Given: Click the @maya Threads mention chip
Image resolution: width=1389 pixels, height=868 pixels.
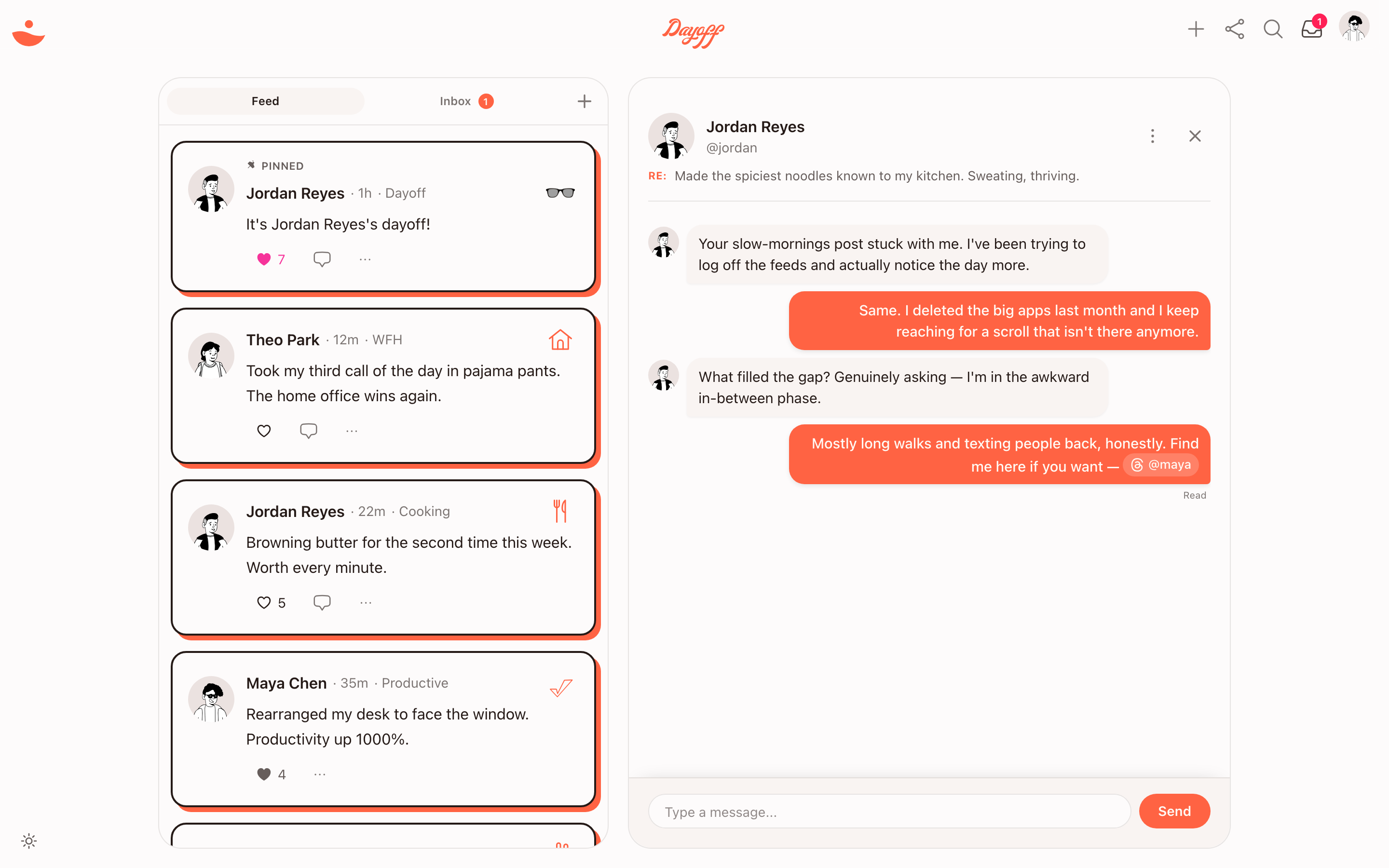Looking at the screenshot, I should click(1160, 465).
